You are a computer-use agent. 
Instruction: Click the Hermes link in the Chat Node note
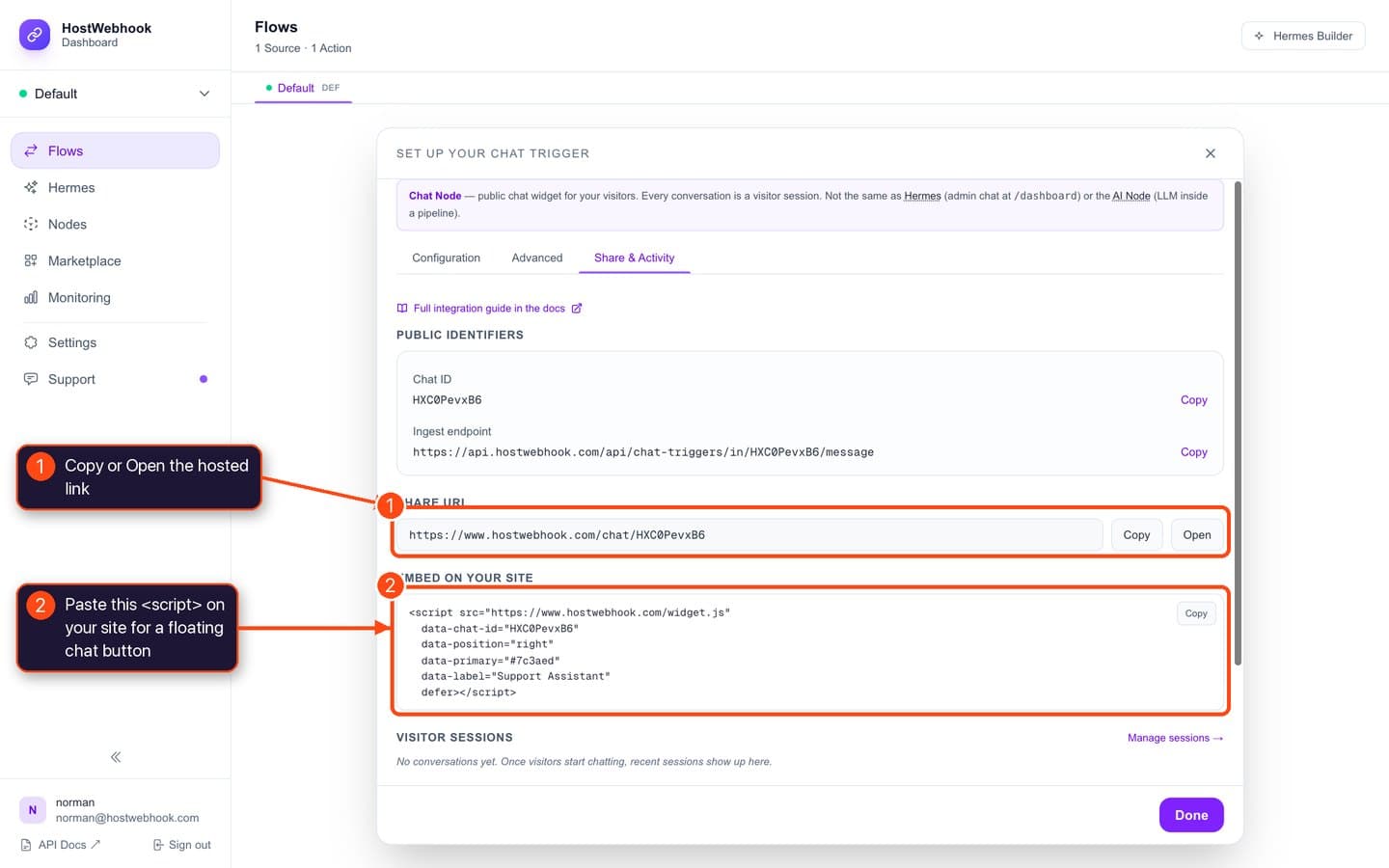click(x=922, y=196)
